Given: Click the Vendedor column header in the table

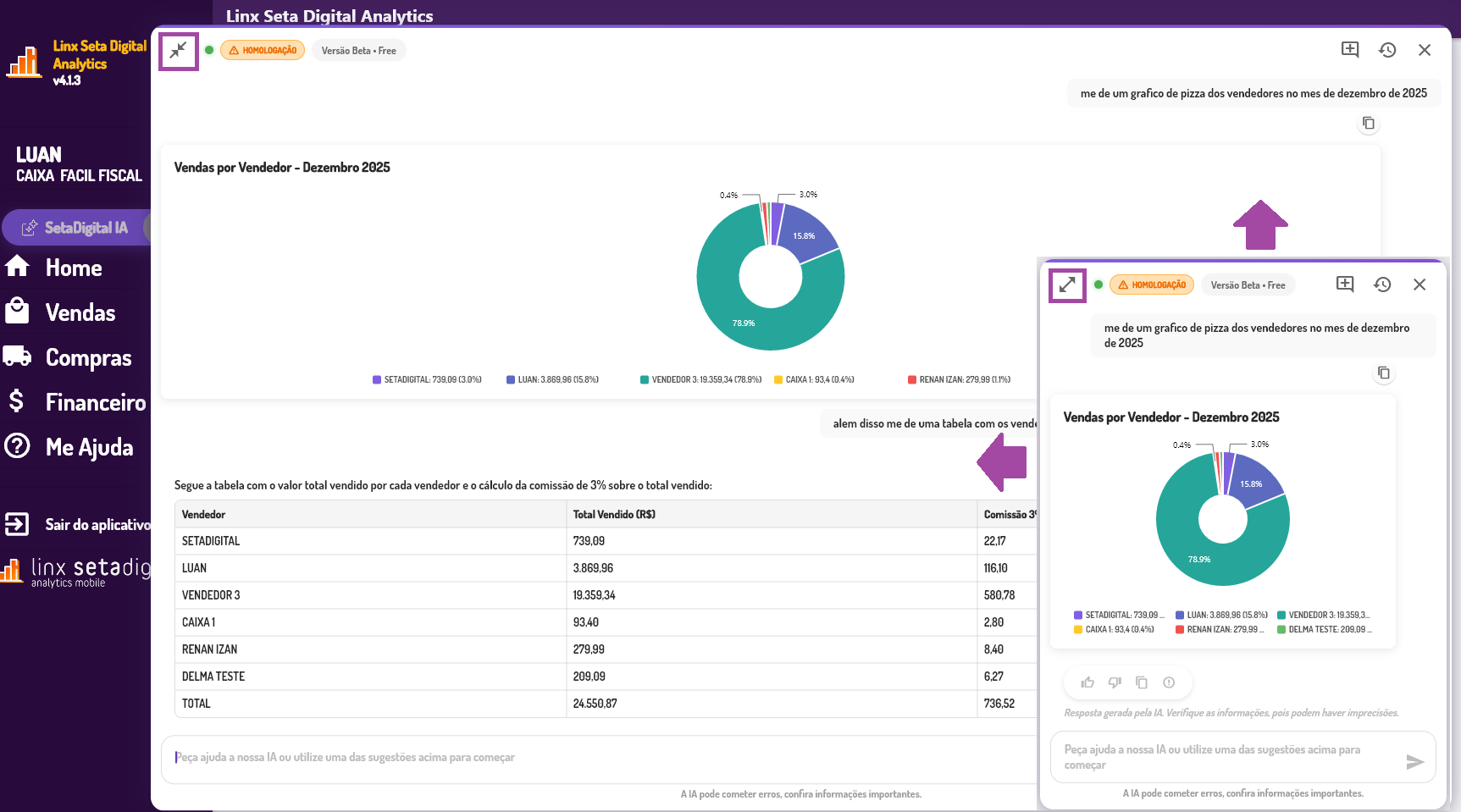Looking at the screenshot, I should [370, 514].
